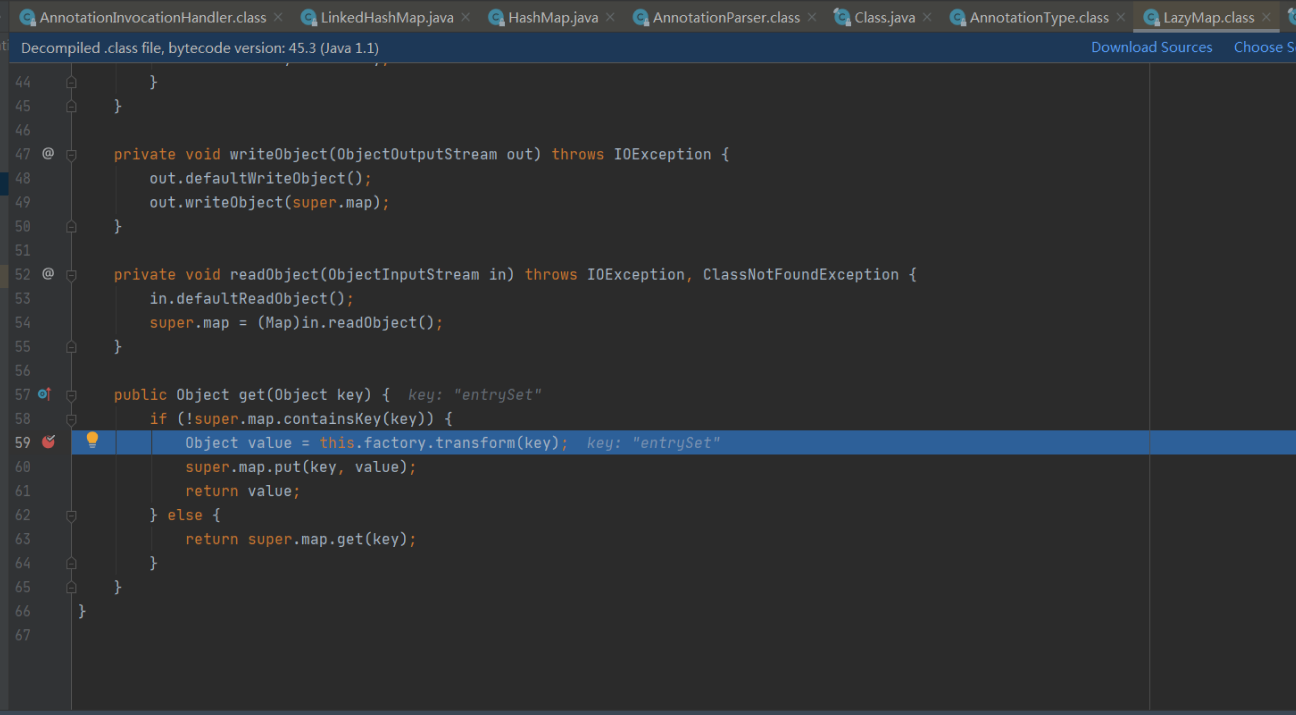Click the fold end marker on line 65
The width and height of the screenshot is (1296, 715).
pyautogui.click(x=71, y=587)
